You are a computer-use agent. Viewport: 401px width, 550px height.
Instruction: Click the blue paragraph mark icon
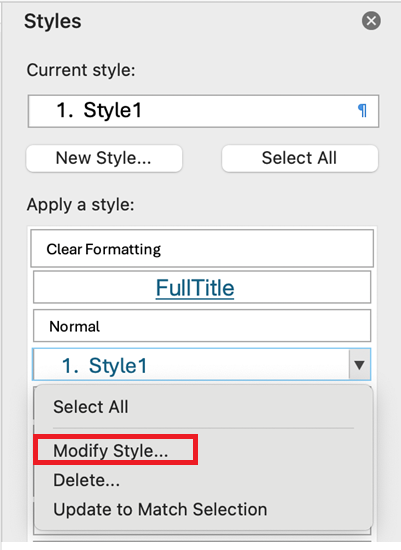[362, 111]
